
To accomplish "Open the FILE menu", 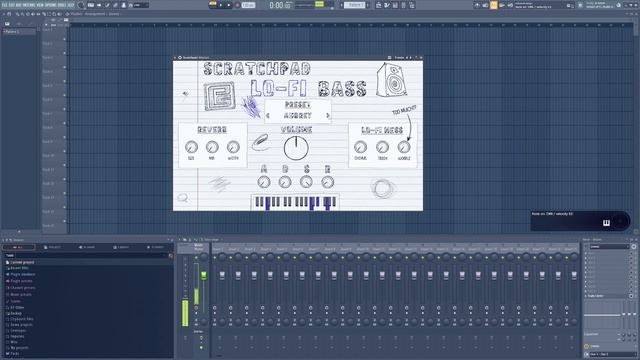I will point(4,5).
